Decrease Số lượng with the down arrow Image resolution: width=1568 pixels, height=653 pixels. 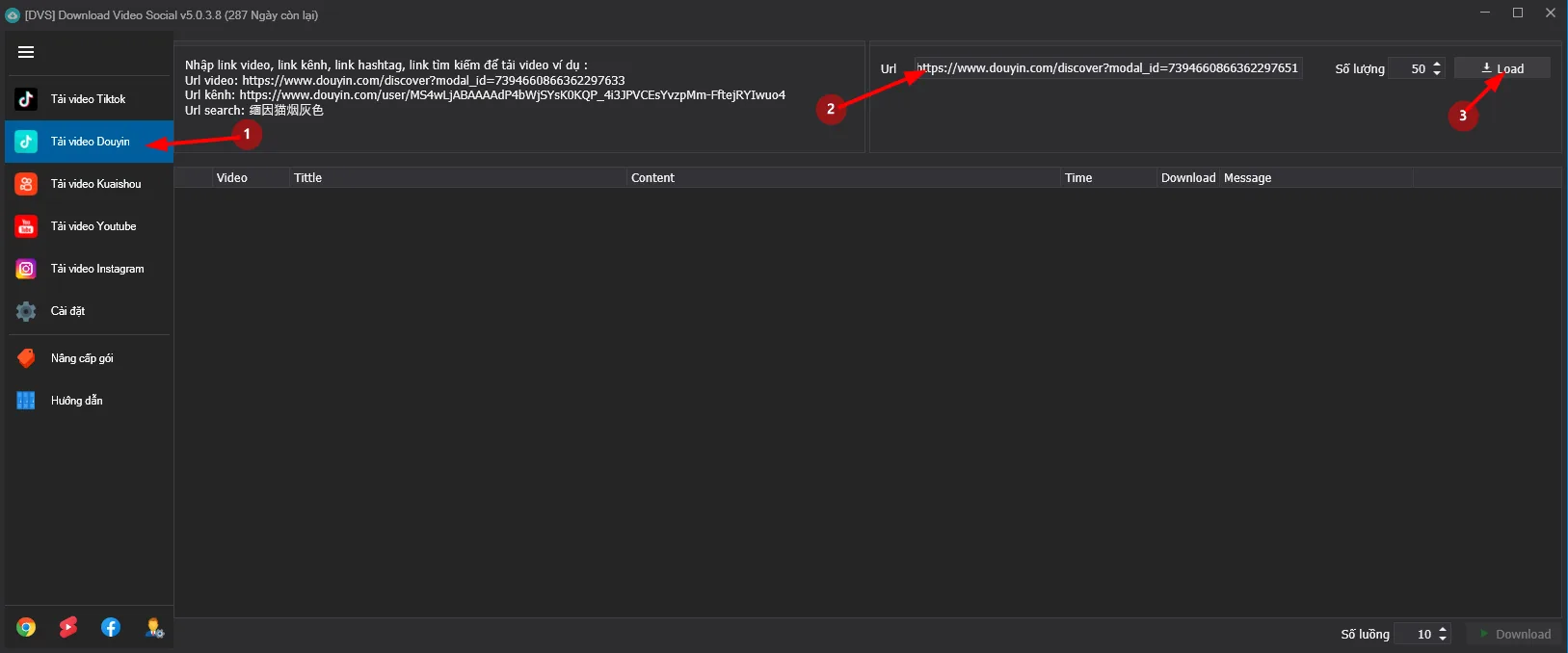tap(1437, 73)
